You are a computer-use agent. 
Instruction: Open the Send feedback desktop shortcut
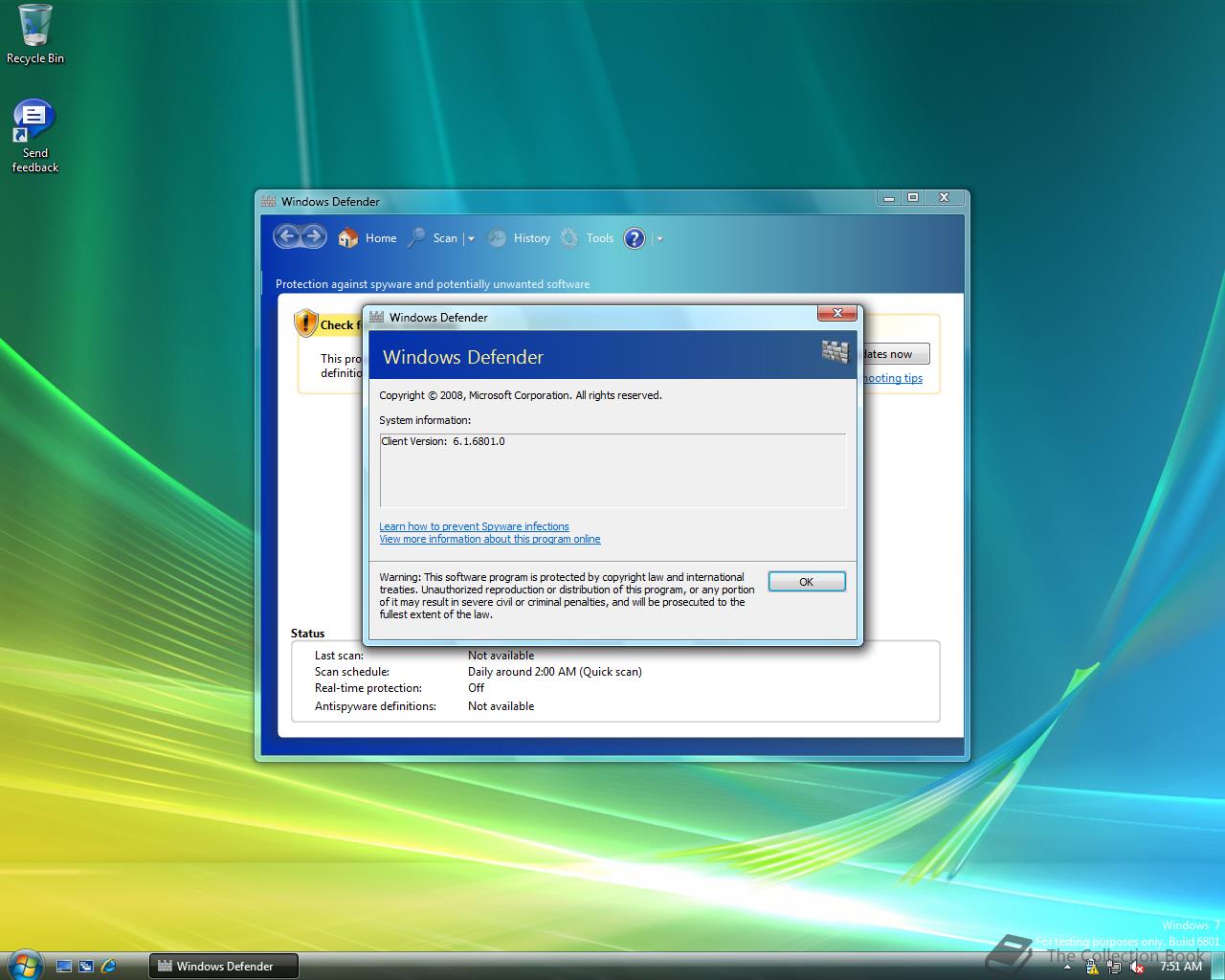34,137
